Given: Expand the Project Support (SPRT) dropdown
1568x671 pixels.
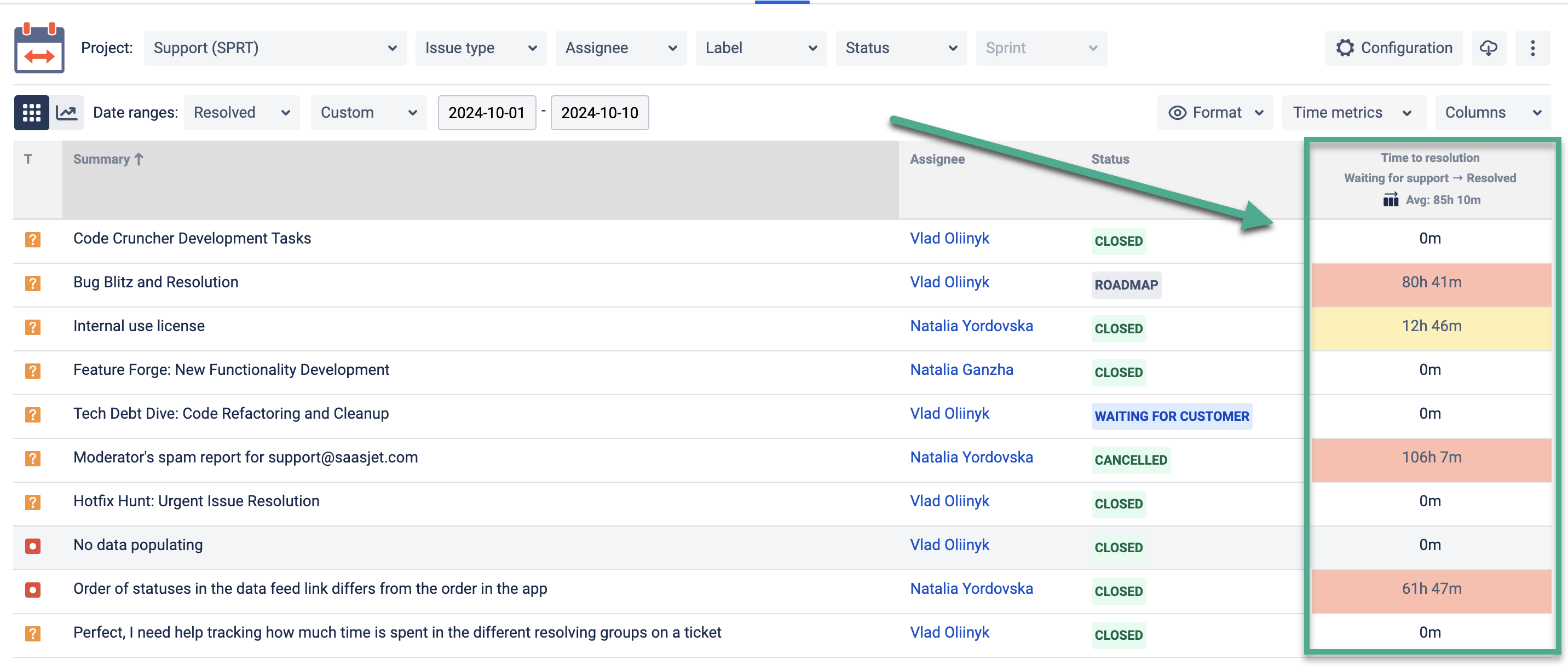Looking at the screenshot, I should [x=274, y=48].
